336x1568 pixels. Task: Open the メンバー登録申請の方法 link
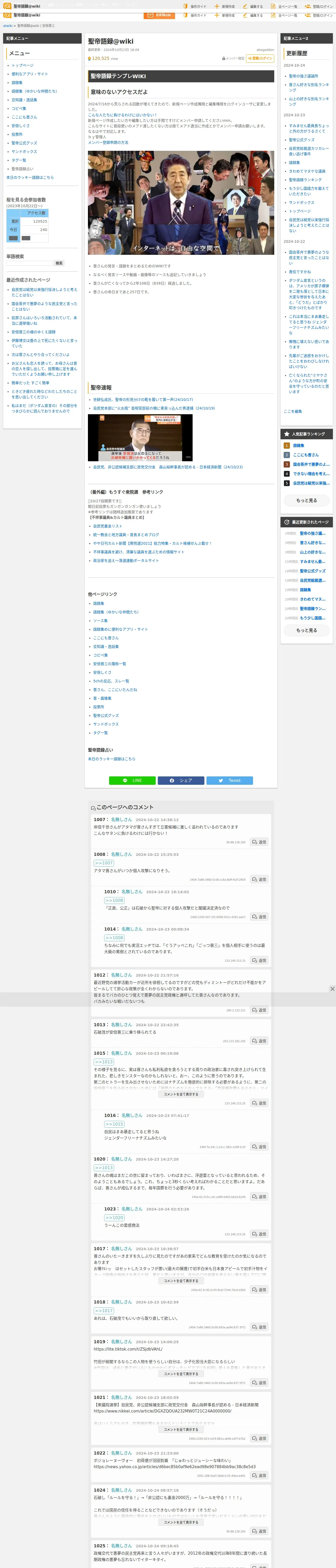[108, 142]
